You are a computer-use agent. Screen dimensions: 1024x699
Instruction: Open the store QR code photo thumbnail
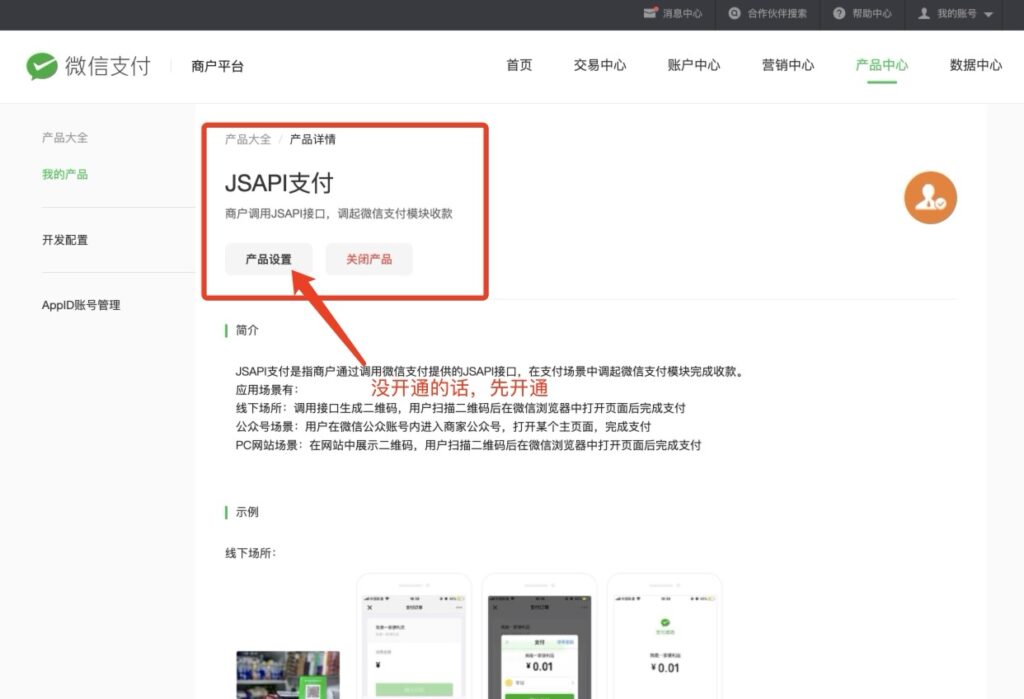(288, 675)
